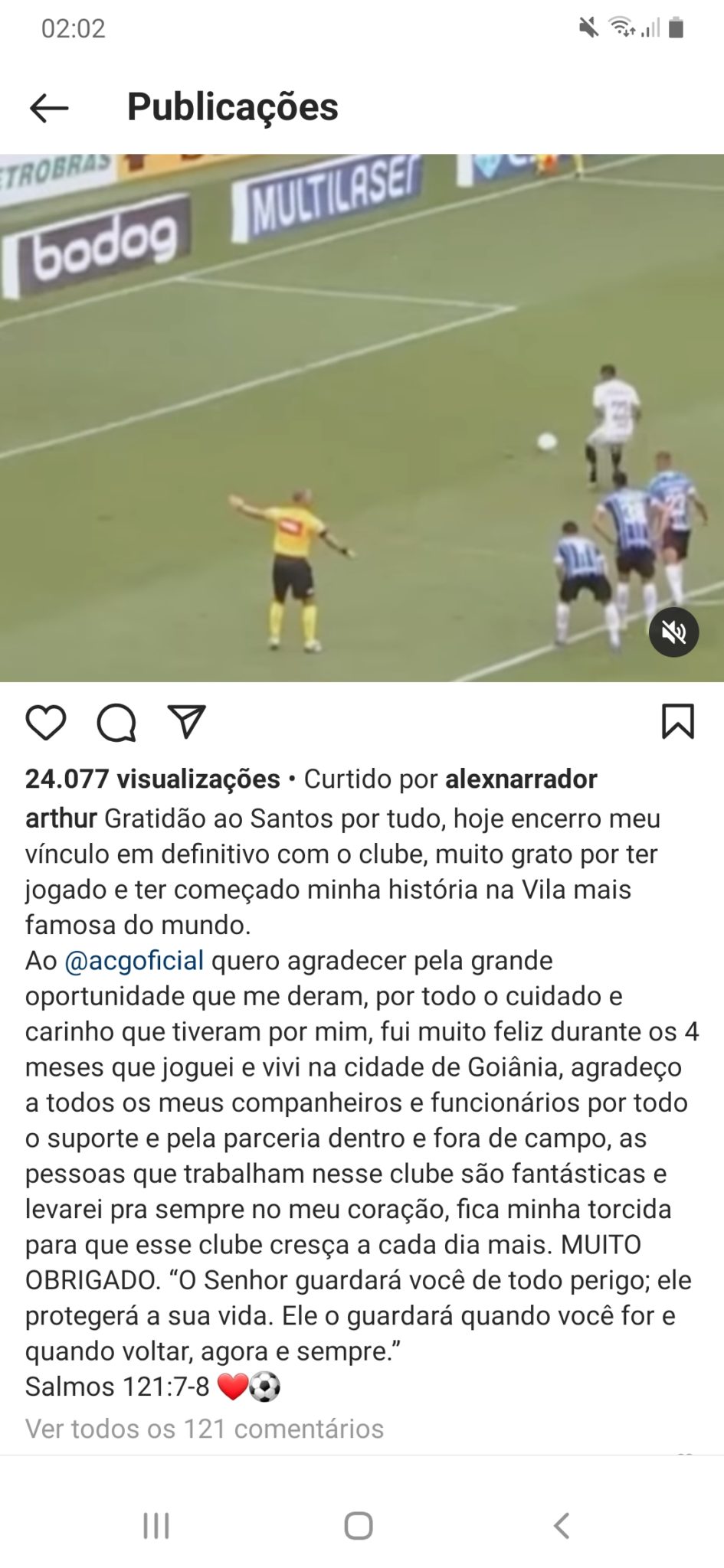Image resolution: width=724 pixels, height=1568 pixels.
Task: Tap the back arrow next to Publicações
Action: pyautogui.click(x=49, y=108)
